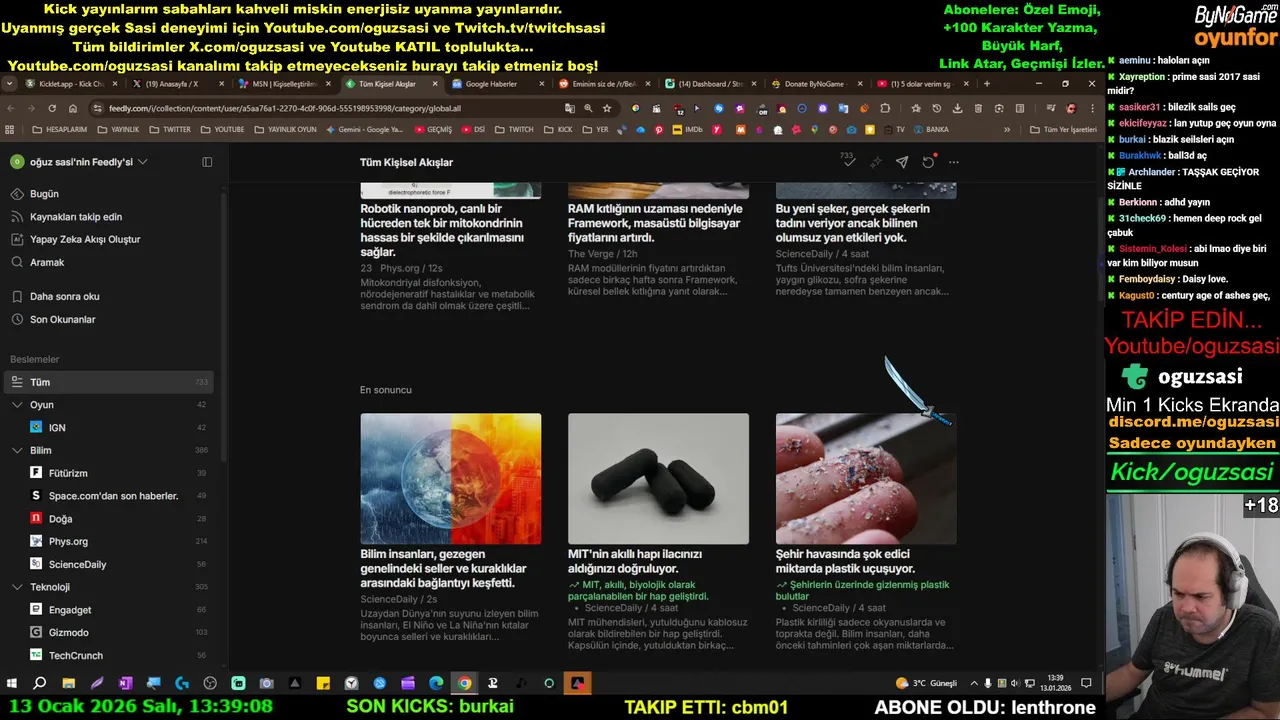
Task: Open Tüm Yer İşaretleri bookmarks folder
Action: tap(1063, 129)
